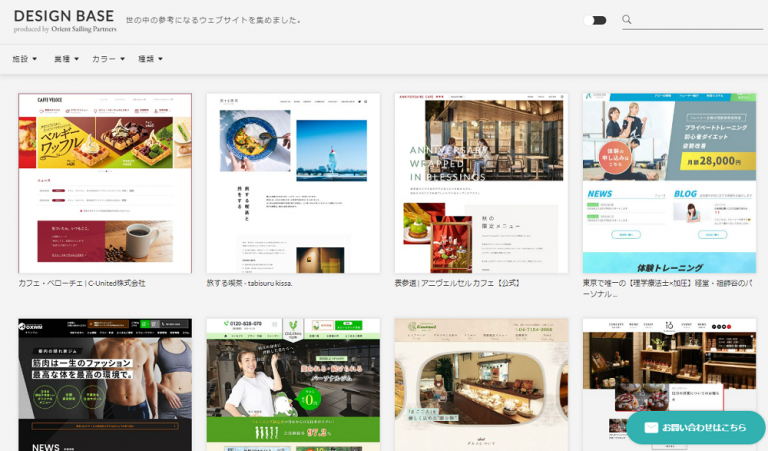
Task: Open the personal training 28,000円 thumbnail
Action: (669, 183)
